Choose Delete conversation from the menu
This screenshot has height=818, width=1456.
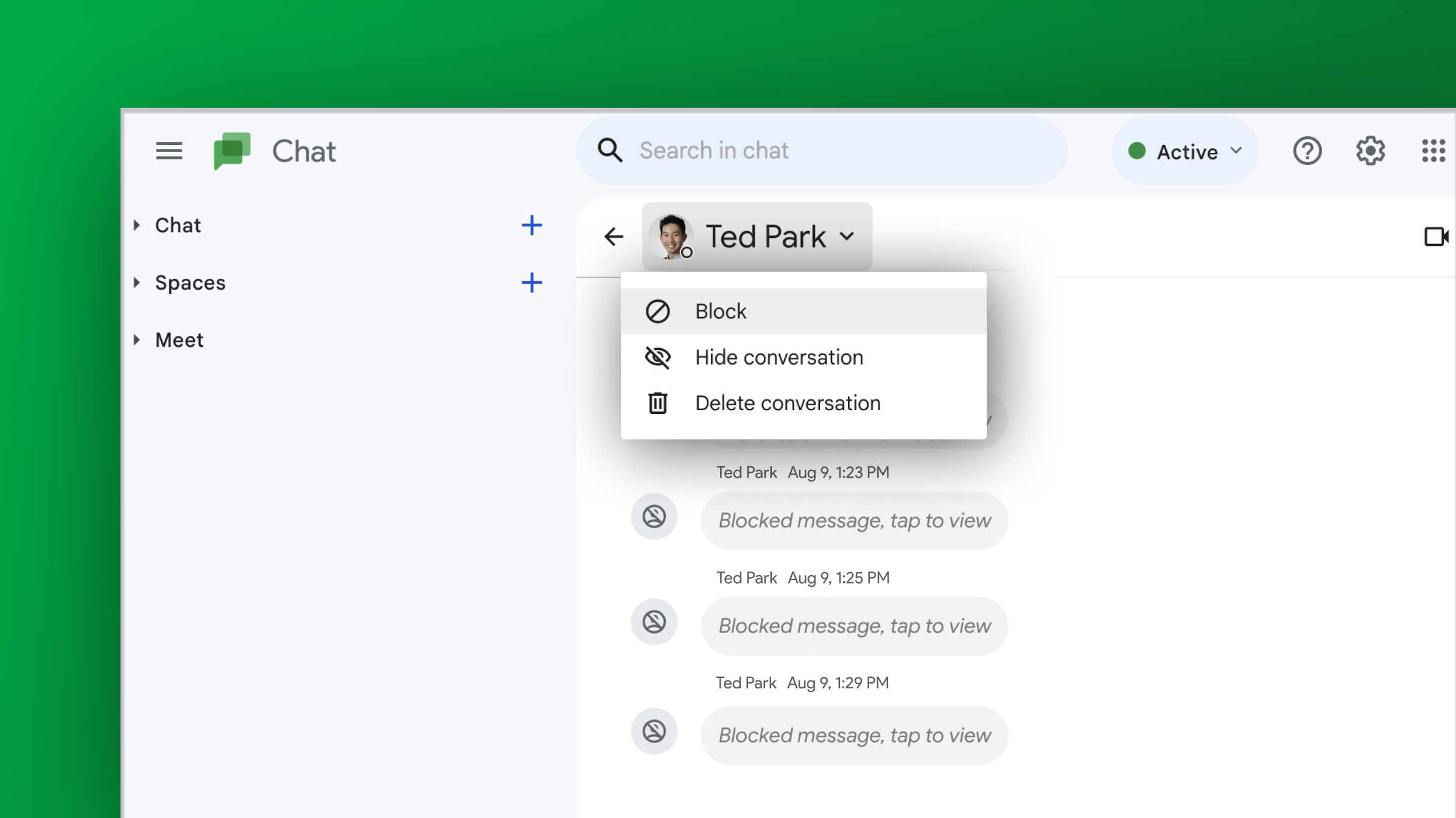788,402
